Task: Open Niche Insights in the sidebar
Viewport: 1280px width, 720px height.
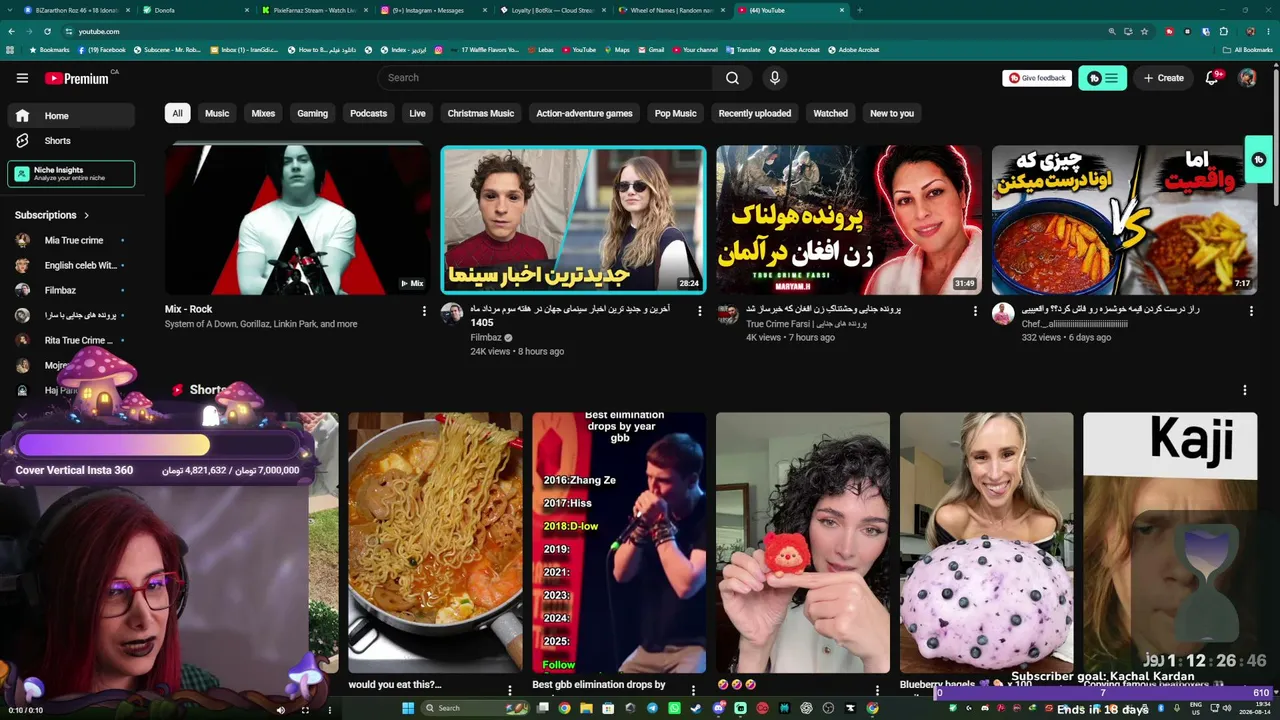Action: (x=71, y=174)
